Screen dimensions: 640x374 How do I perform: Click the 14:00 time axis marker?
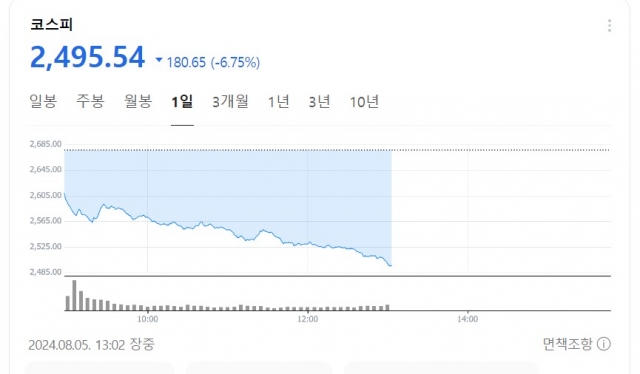pyautogui.click(x=467, y=319)
